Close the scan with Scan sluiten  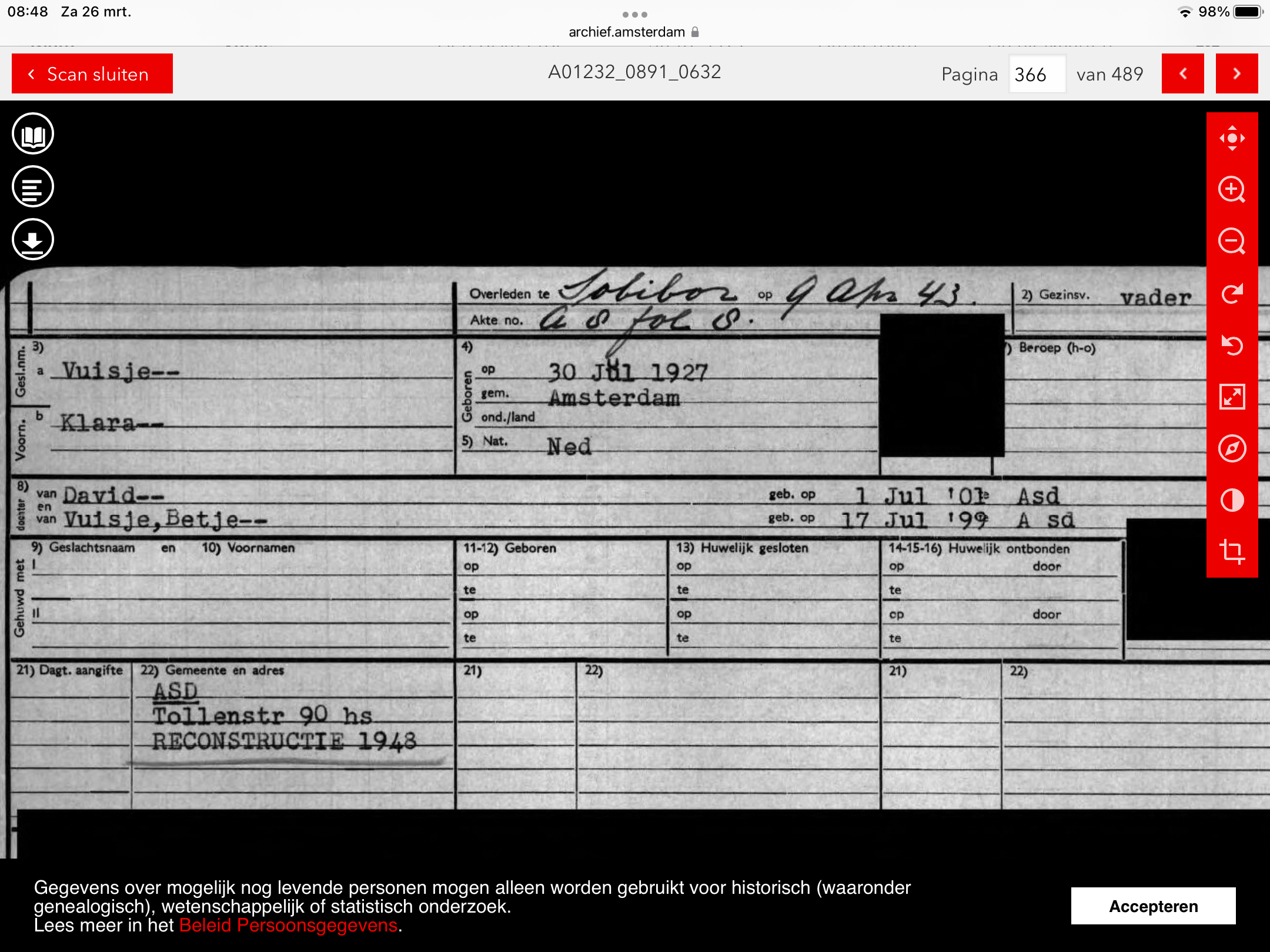pyautogui.click(x=92, y=74)
